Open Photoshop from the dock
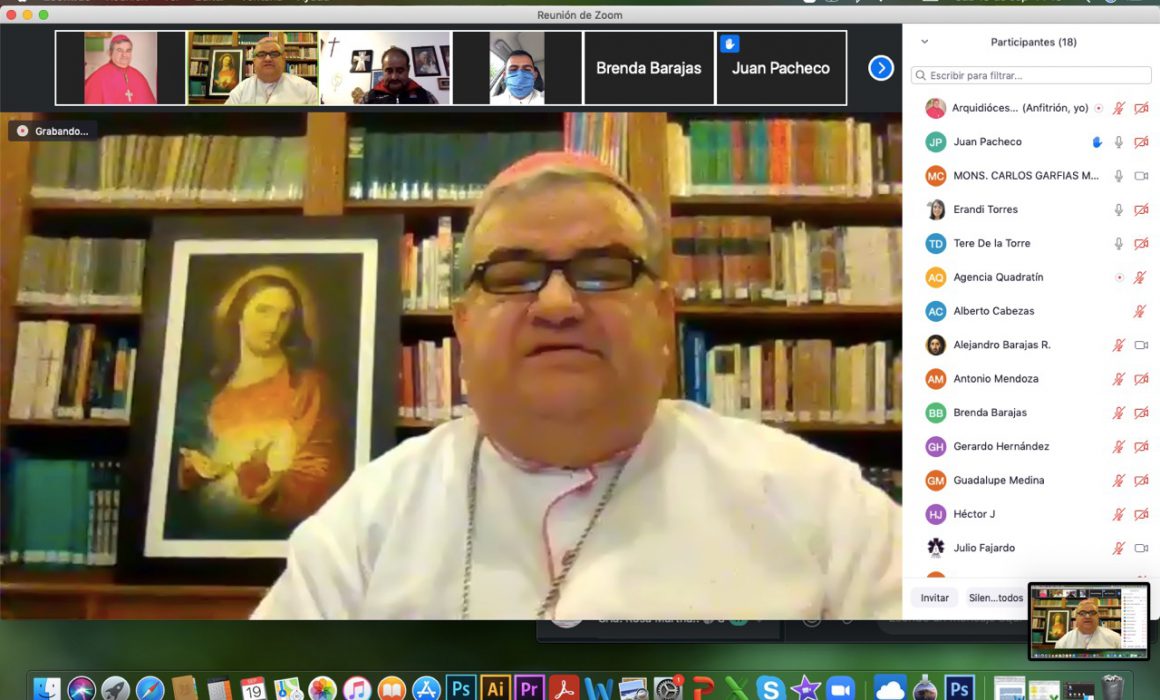This screenshot has width=1160, height=700. click(x=460, y=688)
